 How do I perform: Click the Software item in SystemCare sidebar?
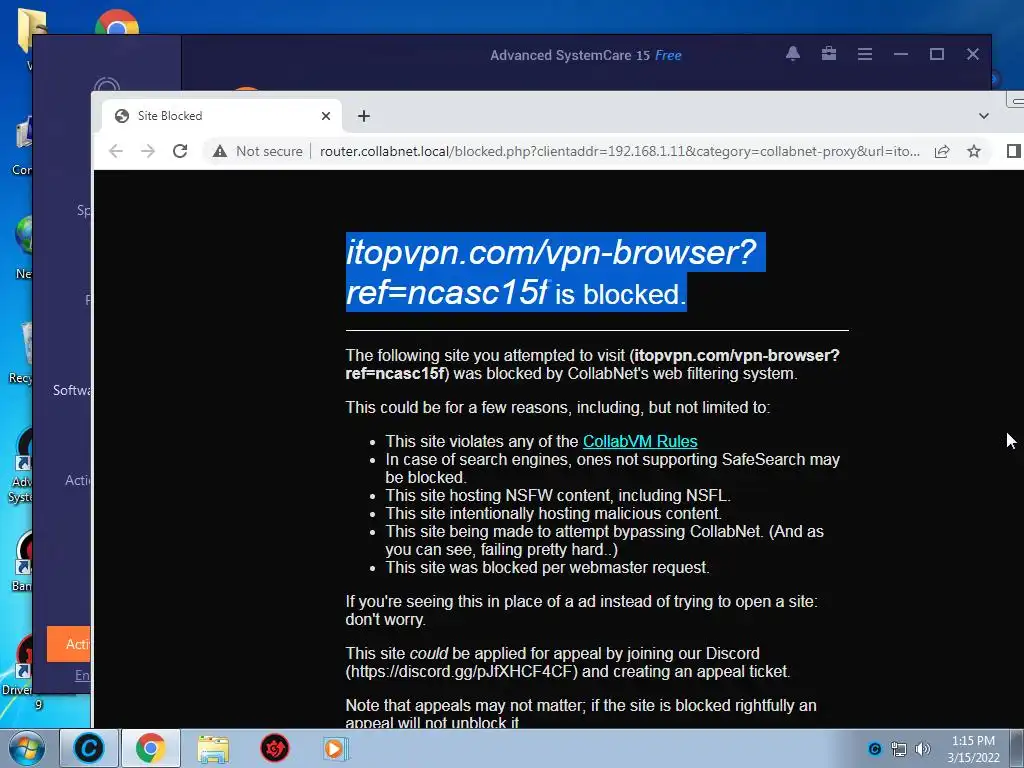tap(72, 390)
